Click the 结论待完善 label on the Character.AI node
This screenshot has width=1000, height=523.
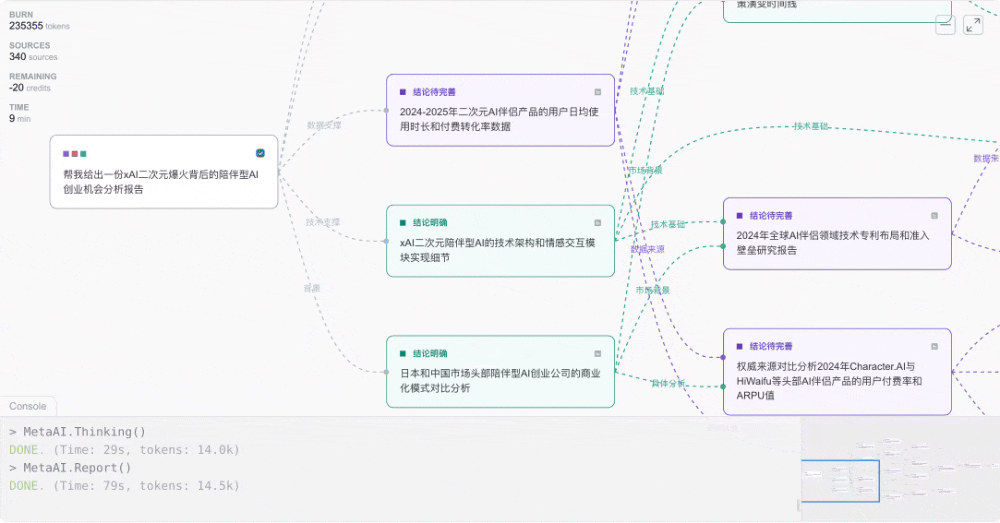tap(771, 346)
